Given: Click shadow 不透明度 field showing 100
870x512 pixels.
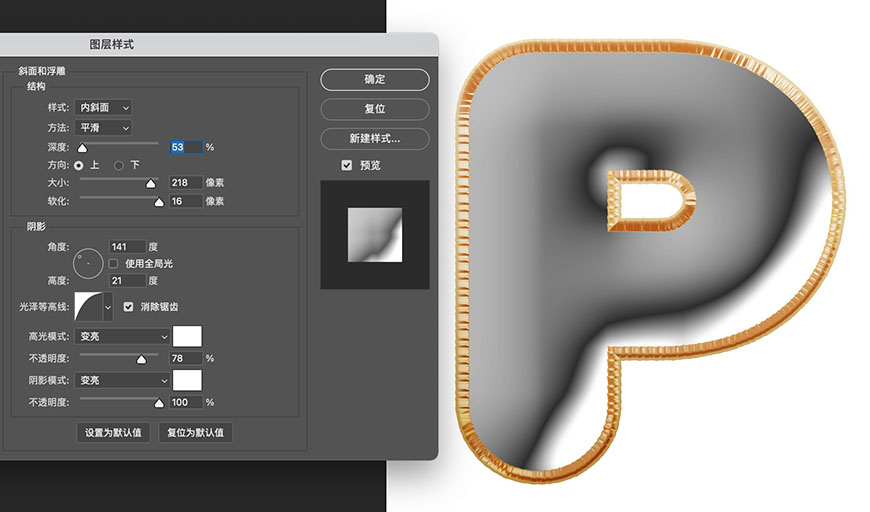Looking at the screenshot, I should coord(186,402).
